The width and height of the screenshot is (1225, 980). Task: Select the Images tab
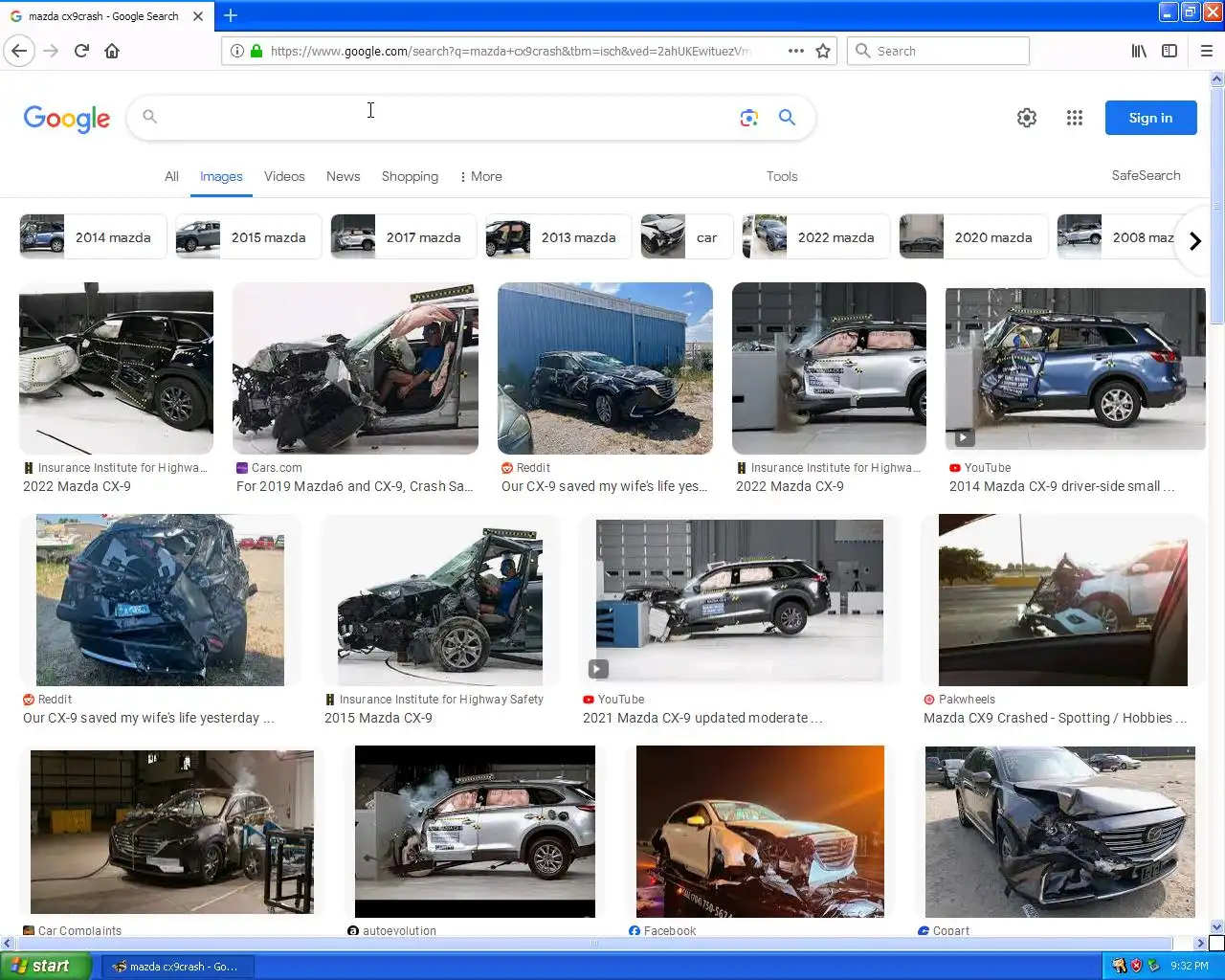pos(221,177)
